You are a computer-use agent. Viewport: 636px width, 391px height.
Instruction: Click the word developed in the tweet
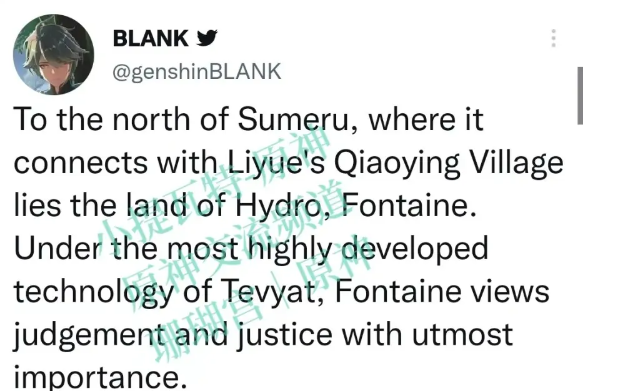click(x=415, y=249)
